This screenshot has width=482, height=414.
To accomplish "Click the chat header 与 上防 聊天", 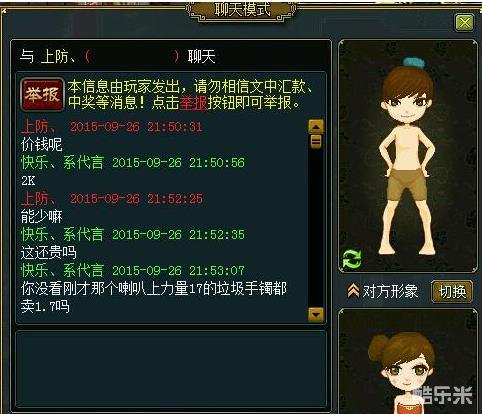I will (x=118, y=56).
